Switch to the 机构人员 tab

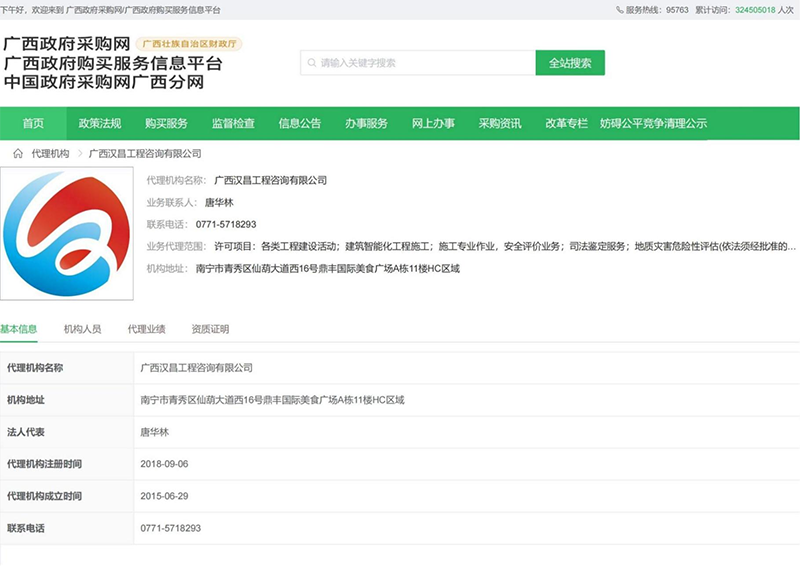[82, 329]
